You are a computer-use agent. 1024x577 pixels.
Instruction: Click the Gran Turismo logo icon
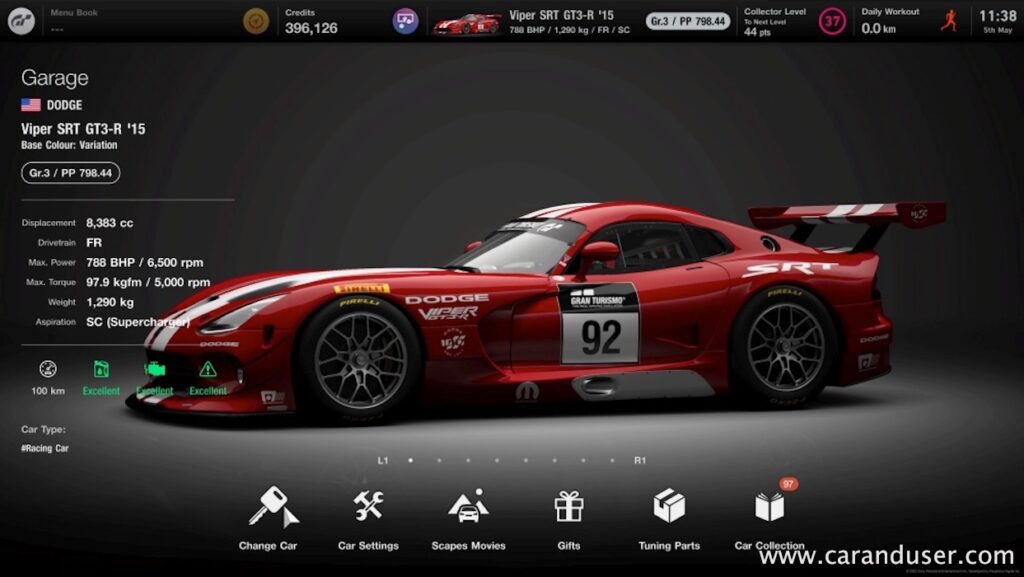[21, 21]
